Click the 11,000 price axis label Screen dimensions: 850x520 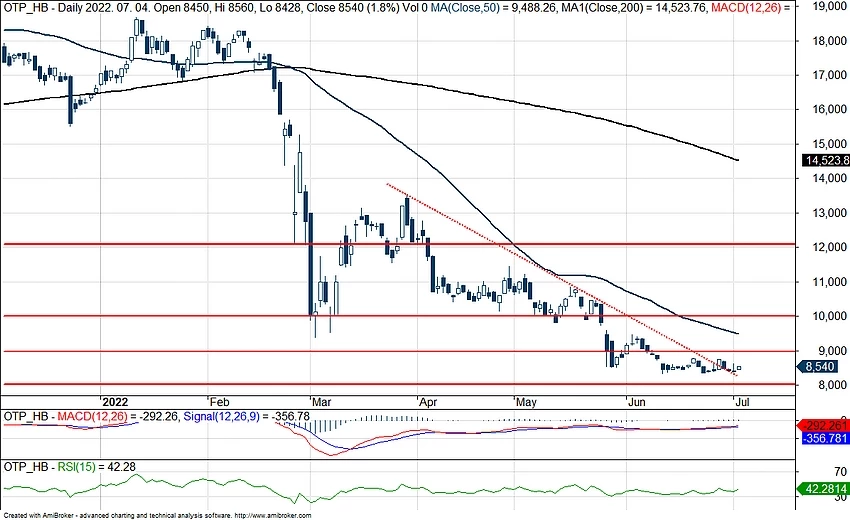pos(829,281)
